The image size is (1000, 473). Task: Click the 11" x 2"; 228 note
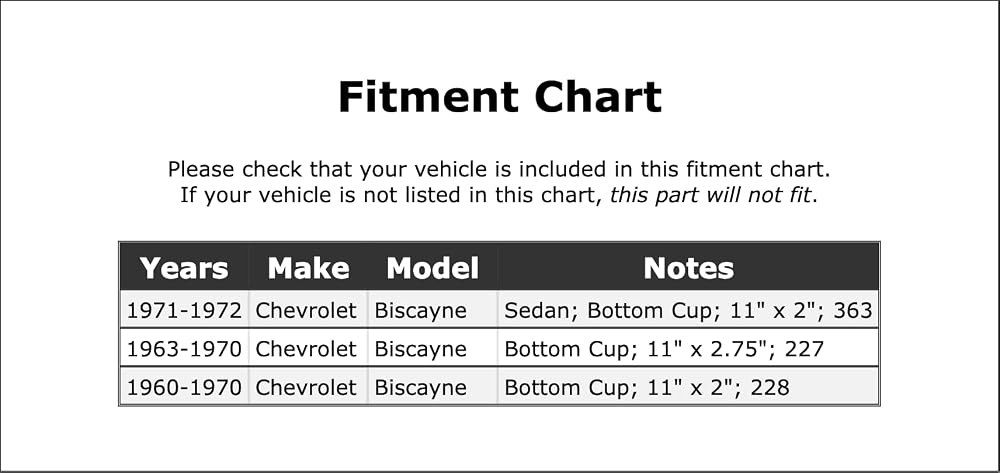coord(647,387)
